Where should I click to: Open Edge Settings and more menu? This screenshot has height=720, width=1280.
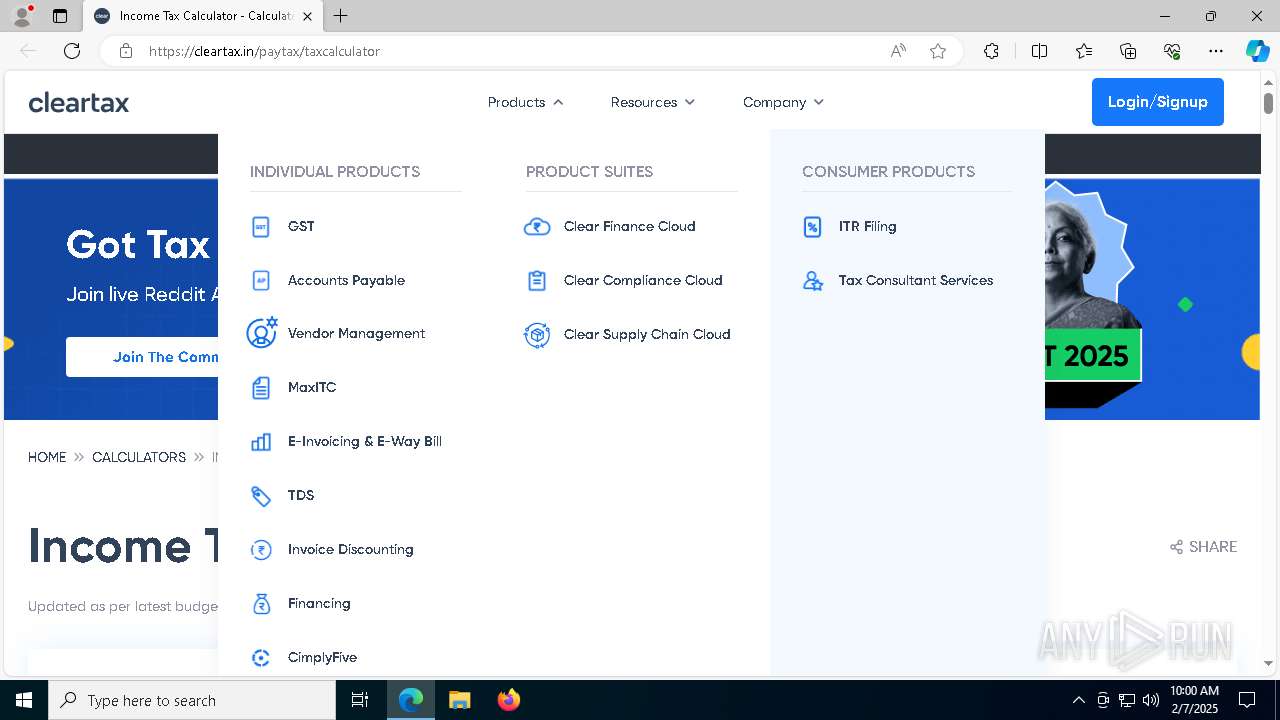pos(1216,51)
